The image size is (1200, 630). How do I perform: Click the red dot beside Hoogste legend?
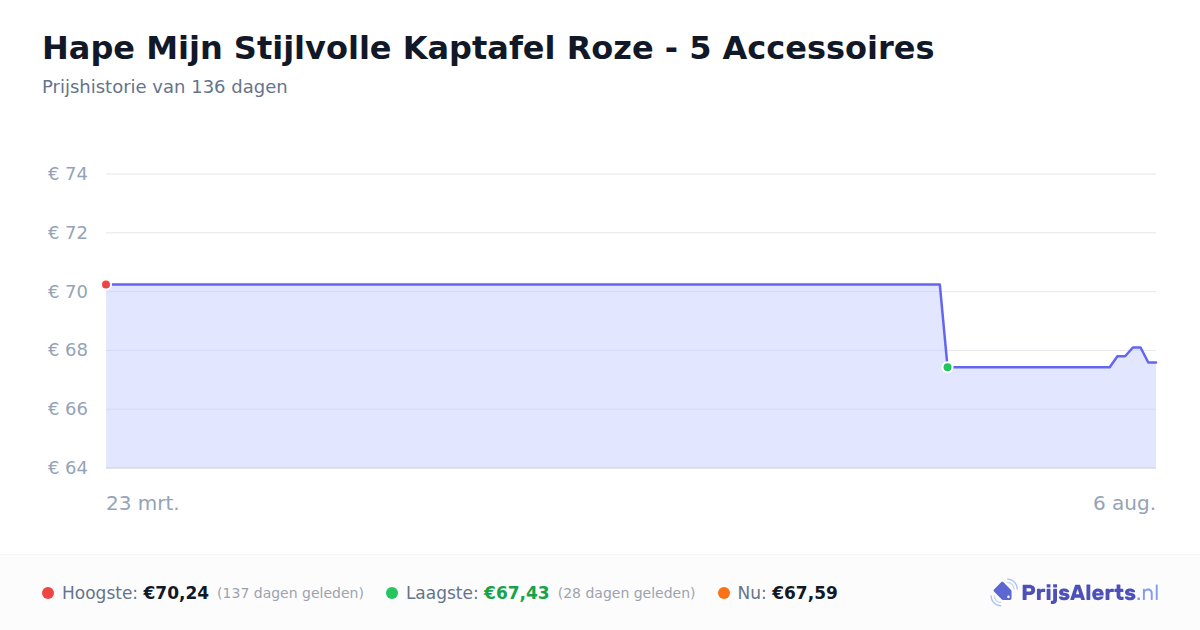tap(48, 593)
